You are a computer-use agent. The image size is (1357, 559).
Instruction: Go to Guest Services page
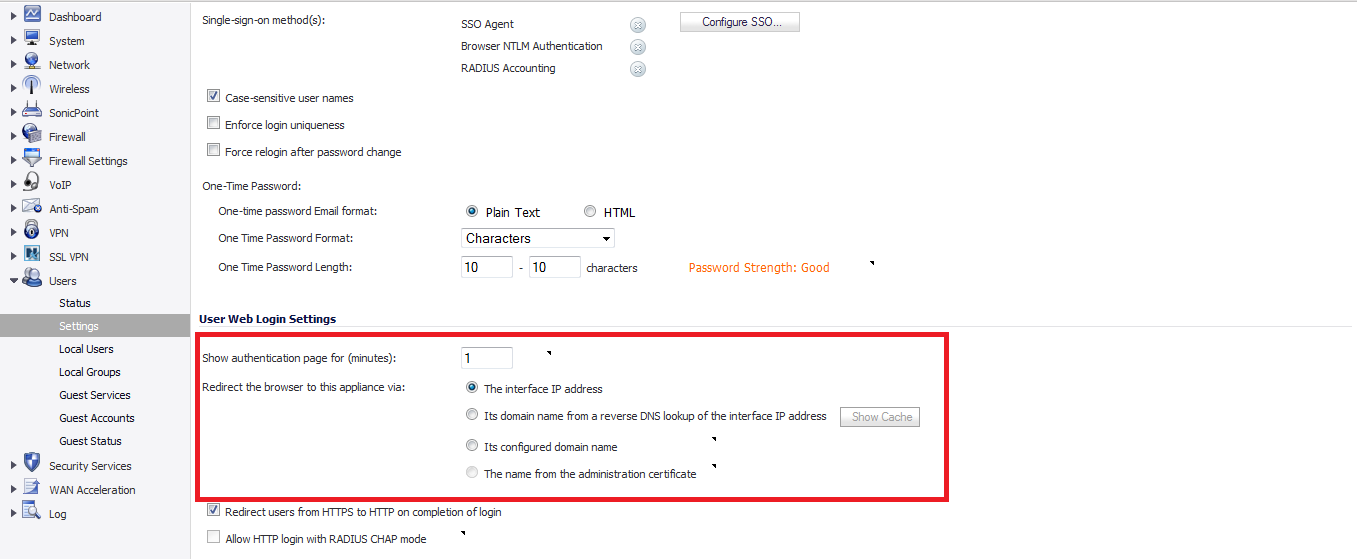(94, 395)
